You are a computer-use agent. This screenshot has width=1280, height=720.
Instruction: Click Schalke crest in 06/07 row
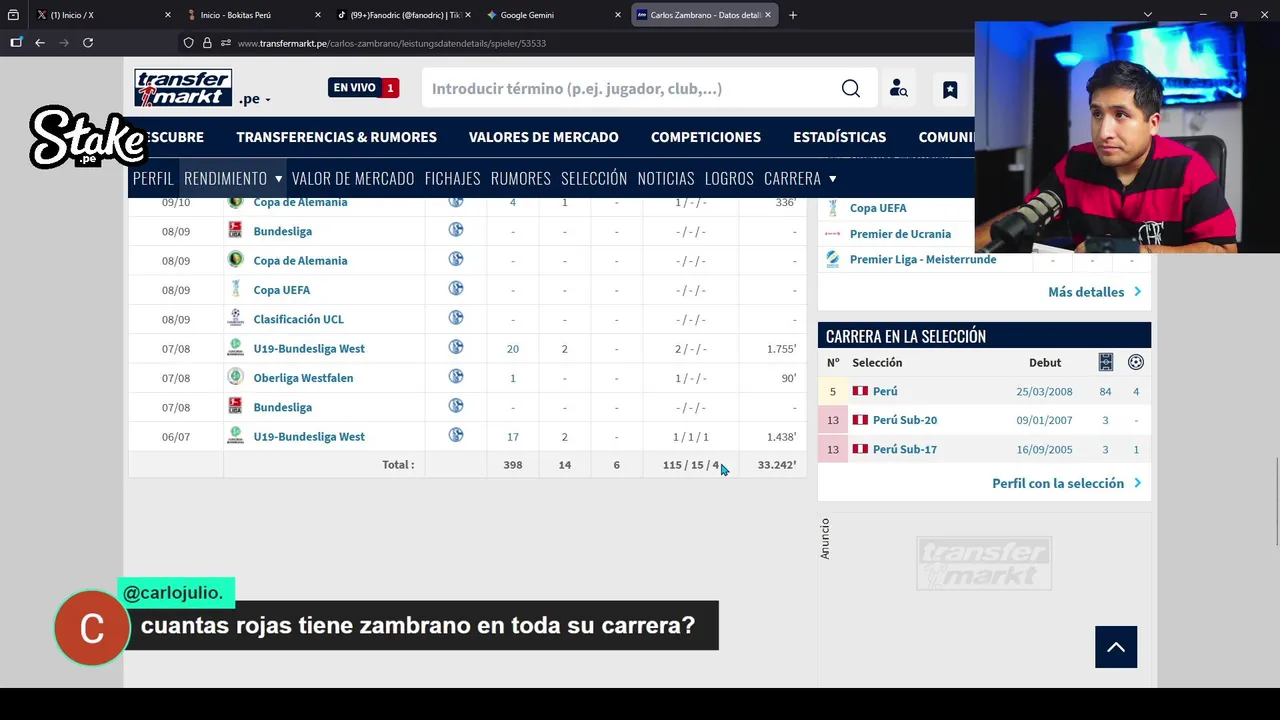pyautogui.click(x=456, y=435)
